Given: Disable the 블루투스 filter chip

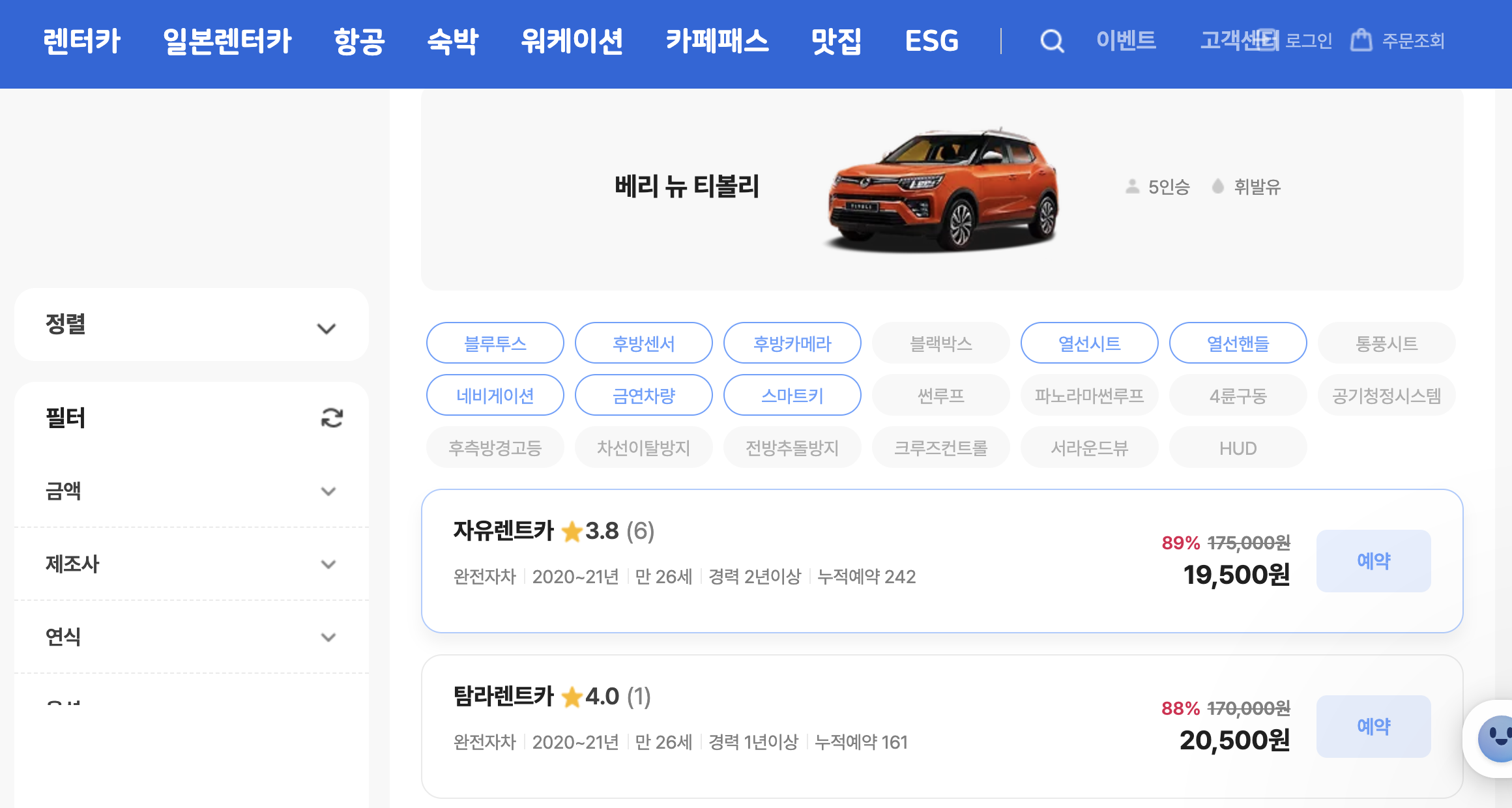Looking at the screenshot, I should point(495,343).
